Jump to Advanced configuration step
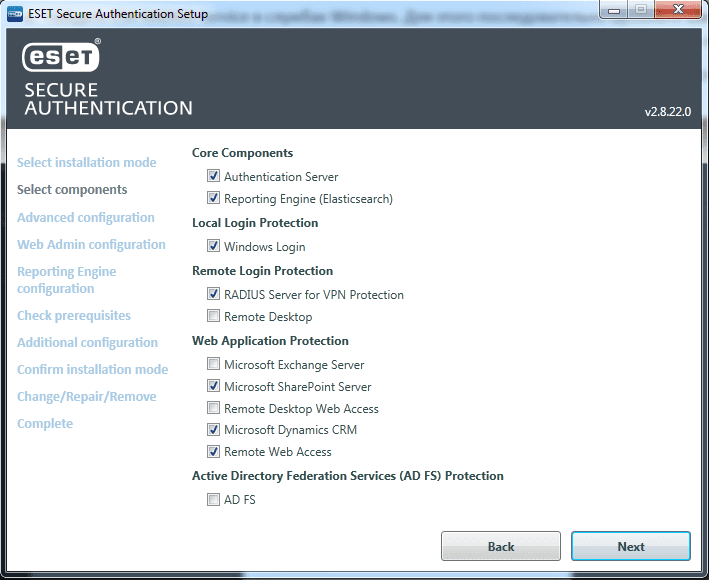 click(85, 217)
